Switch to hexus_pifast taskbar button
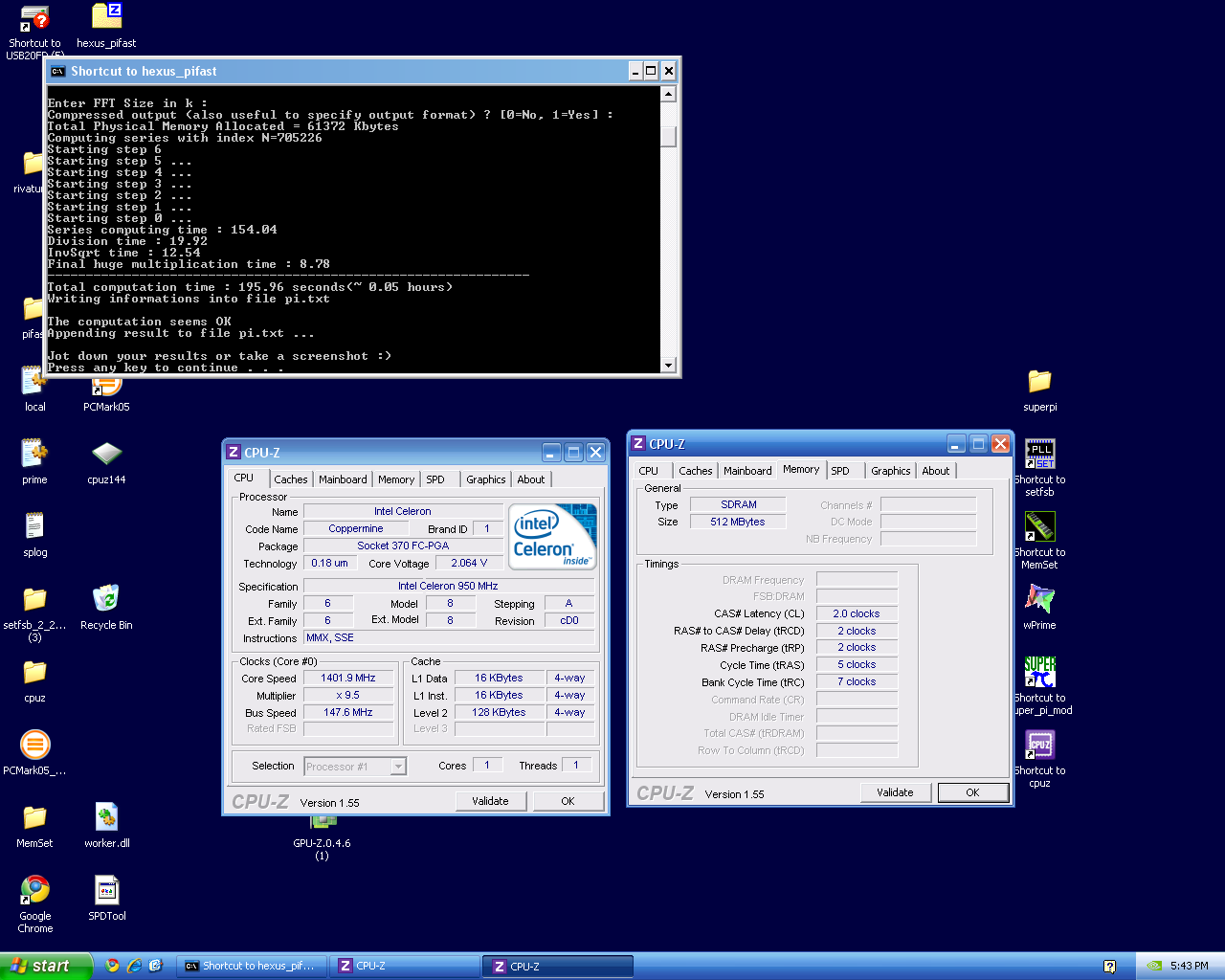This screenshot has width=1225, height=980. point(254,966)
